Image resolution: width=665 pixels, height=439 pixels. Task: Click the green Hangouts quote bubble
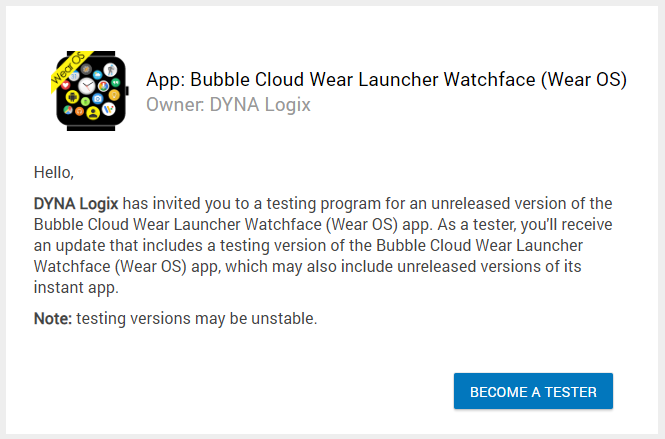[115, 82]
